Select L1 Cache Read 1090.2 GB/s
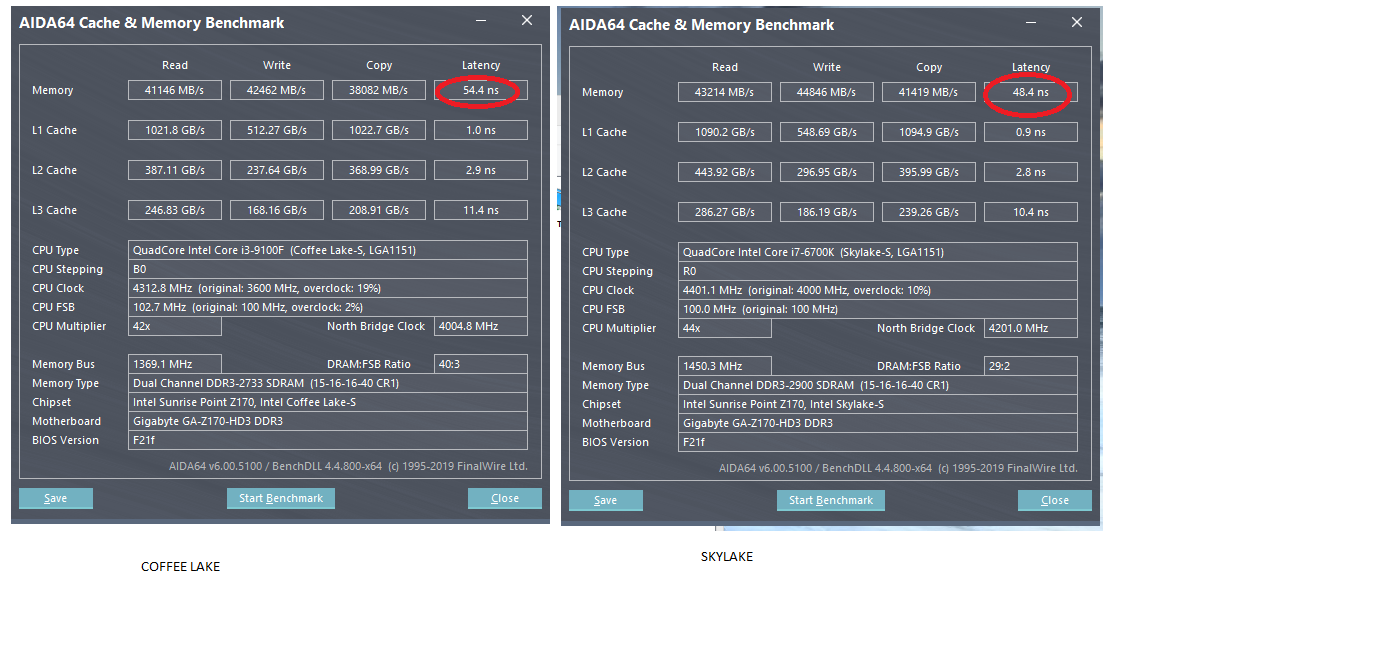The width and height of the screenshot is (1380, 649). click(725, 132)
